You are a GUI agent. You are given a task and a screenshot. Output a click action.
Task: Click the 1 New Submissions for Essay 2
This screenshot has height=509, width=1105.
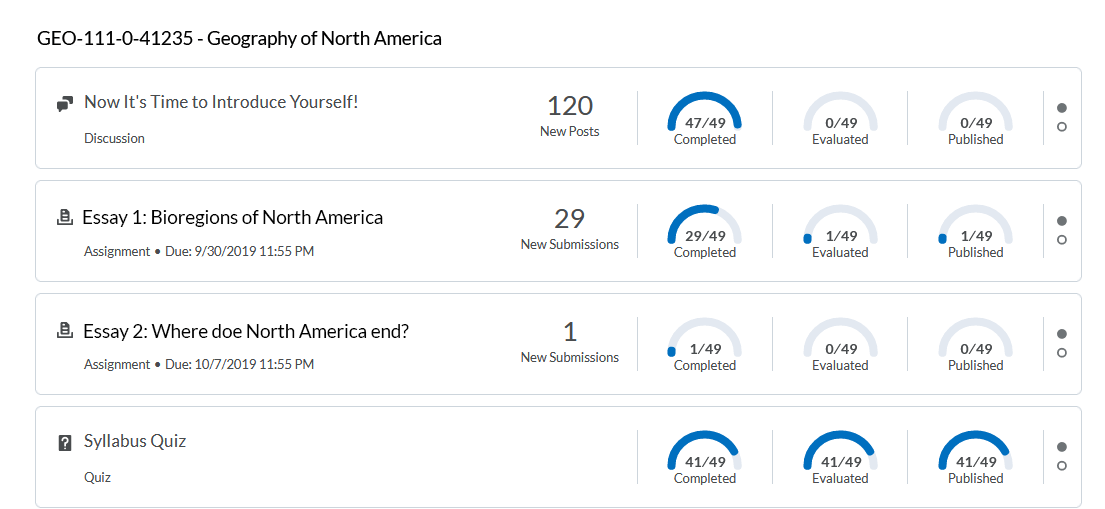coord(570,341)
